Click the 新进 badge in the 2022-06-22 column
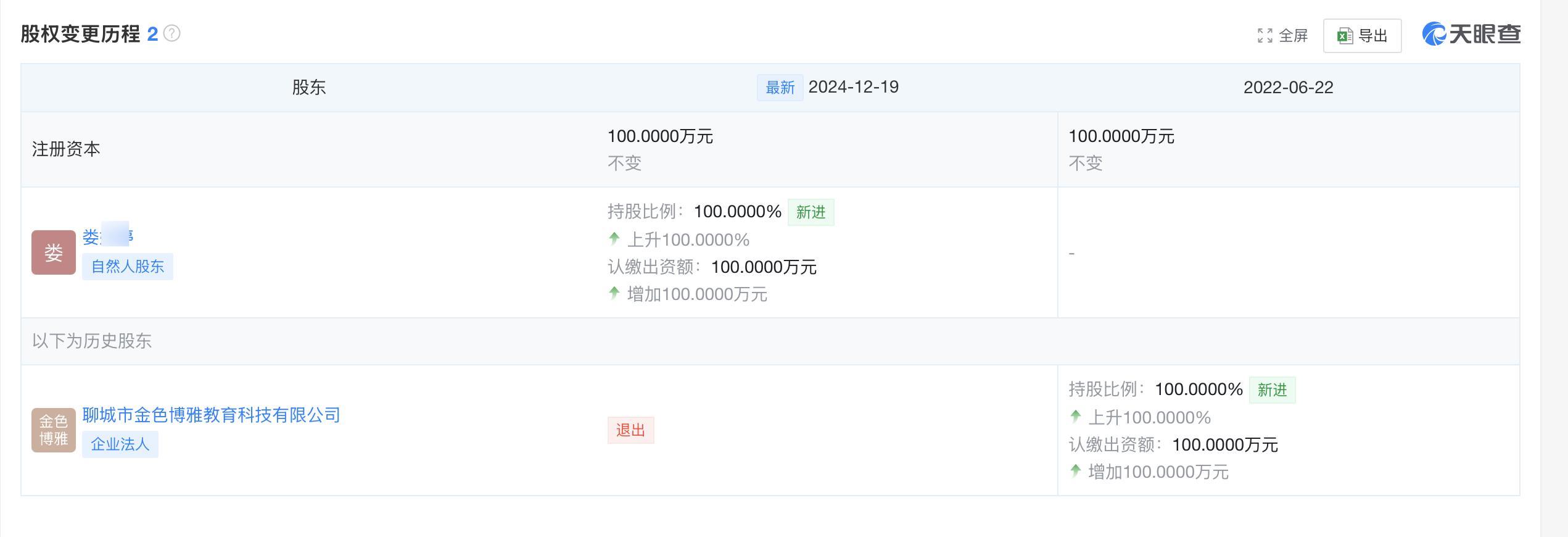Image resolution: width=1568 pixels, height=537 pixels. coord(1272,390)
